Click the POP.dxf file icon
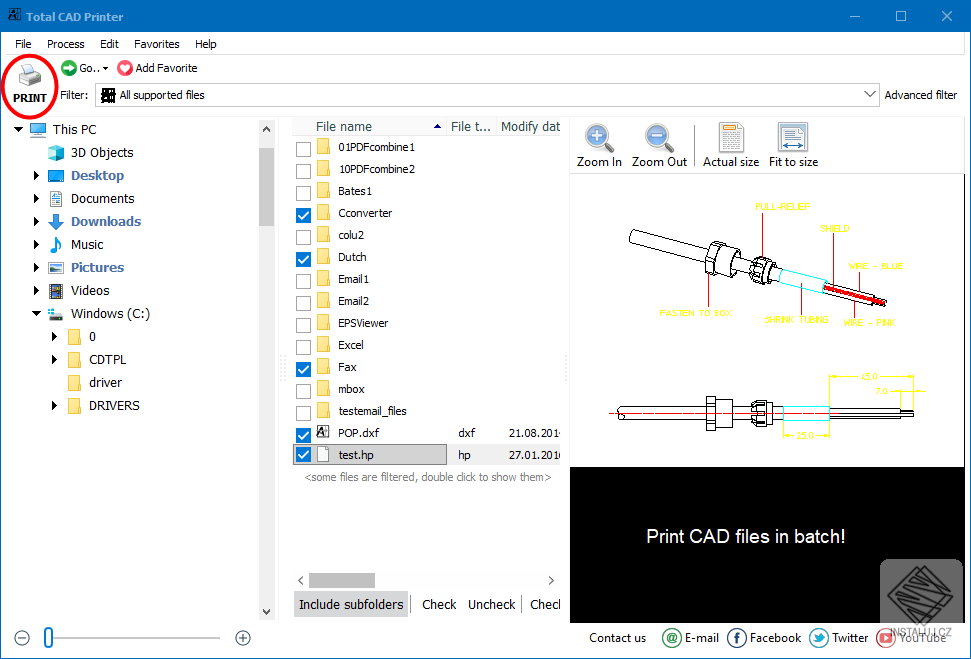971x659 pixels. click(323, 432)
